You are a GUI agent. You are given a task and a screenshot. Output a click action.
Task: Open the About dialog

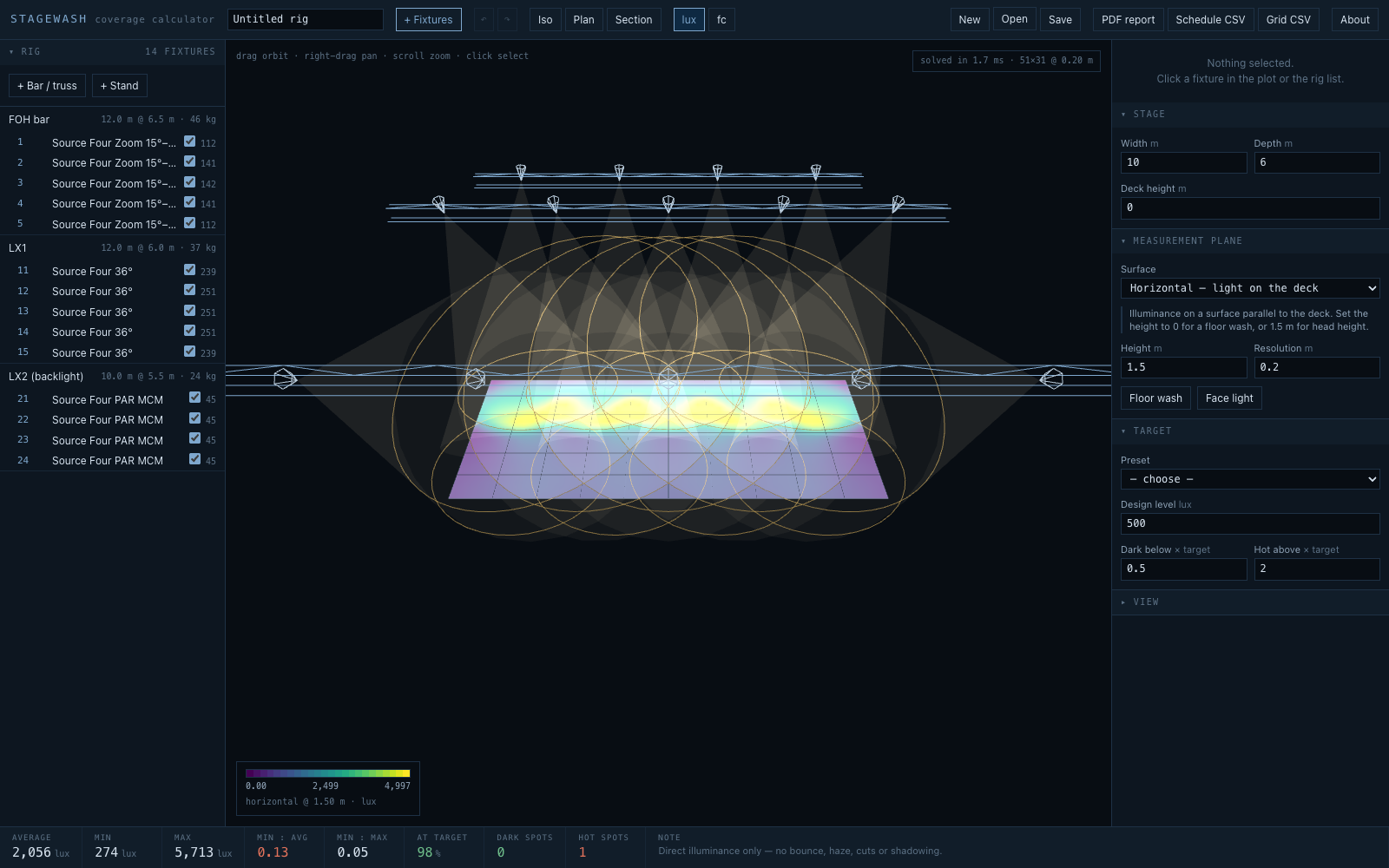click(1354, 19)
